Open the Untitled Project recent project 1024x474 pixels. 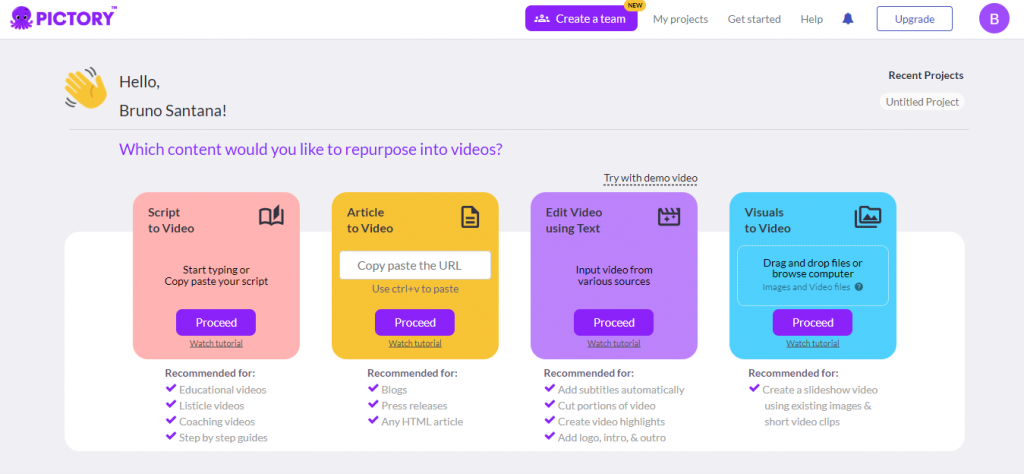(x=922, y=101)
